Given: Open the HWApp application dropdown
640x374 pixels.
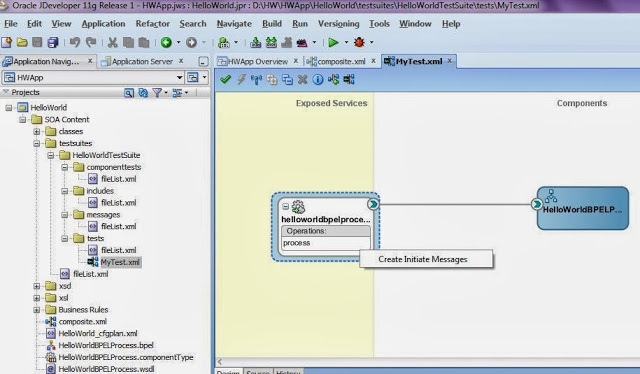Looking at the screenshot, I should point(179,78).
